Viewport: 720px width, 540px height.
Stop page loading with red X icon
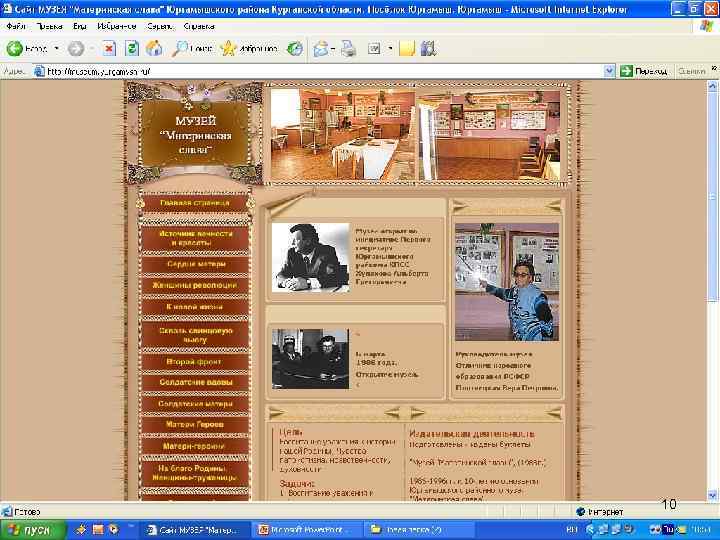pyautogui.click(x=109, y=49)
